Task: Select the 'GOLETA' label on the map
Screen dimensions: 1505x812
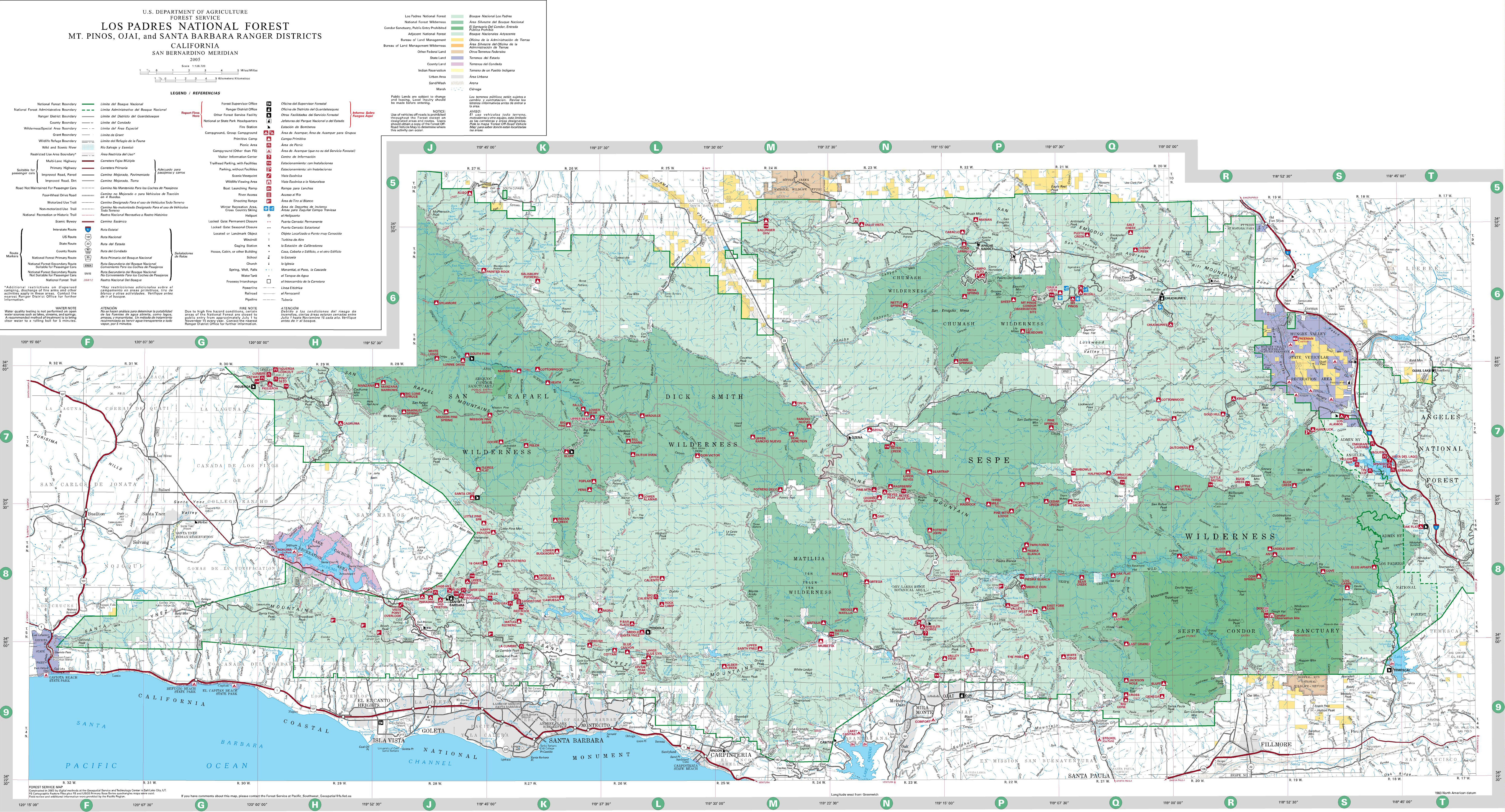Action: coord(434,731)
